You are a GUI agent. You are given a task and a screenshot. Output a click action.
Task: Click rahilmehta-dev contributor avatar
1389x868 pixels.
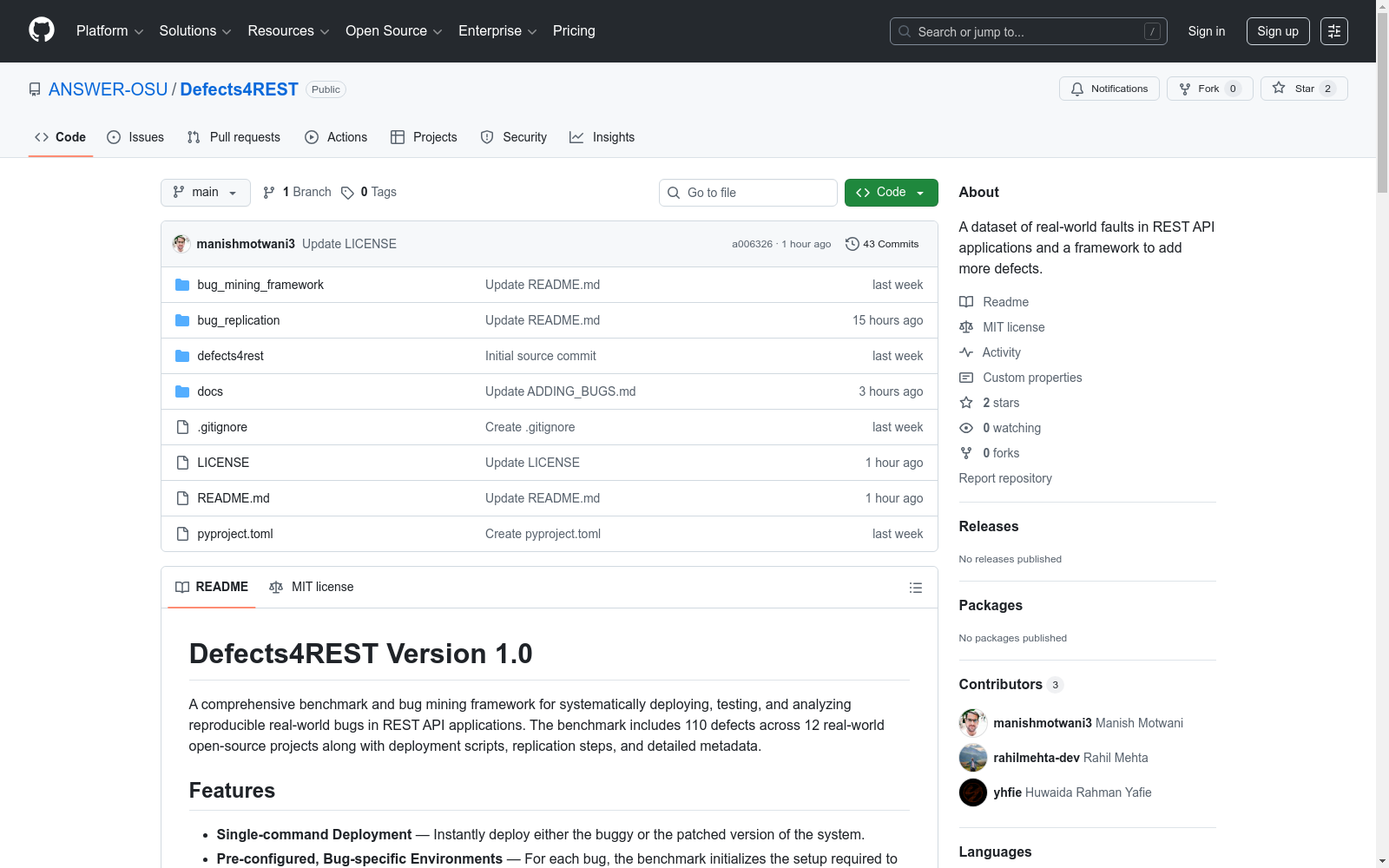coord(973,758)
